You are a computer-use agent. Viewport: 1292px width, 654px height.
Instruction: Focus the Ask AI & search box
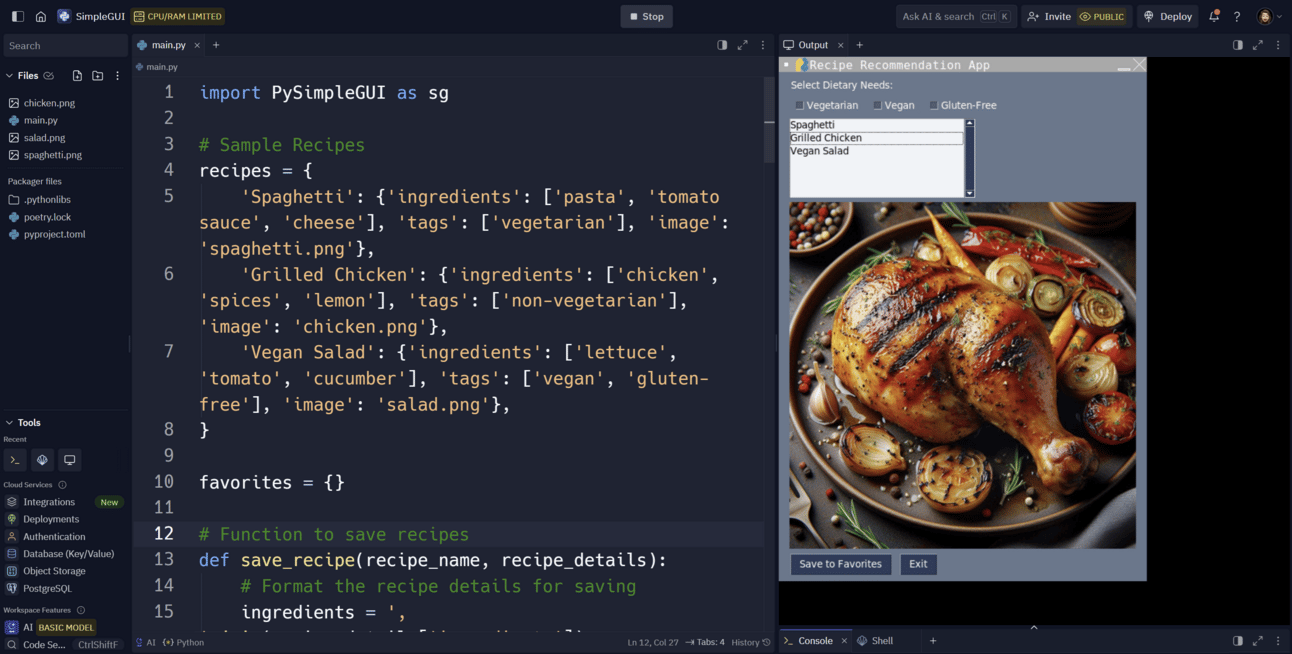pos(956,16)
